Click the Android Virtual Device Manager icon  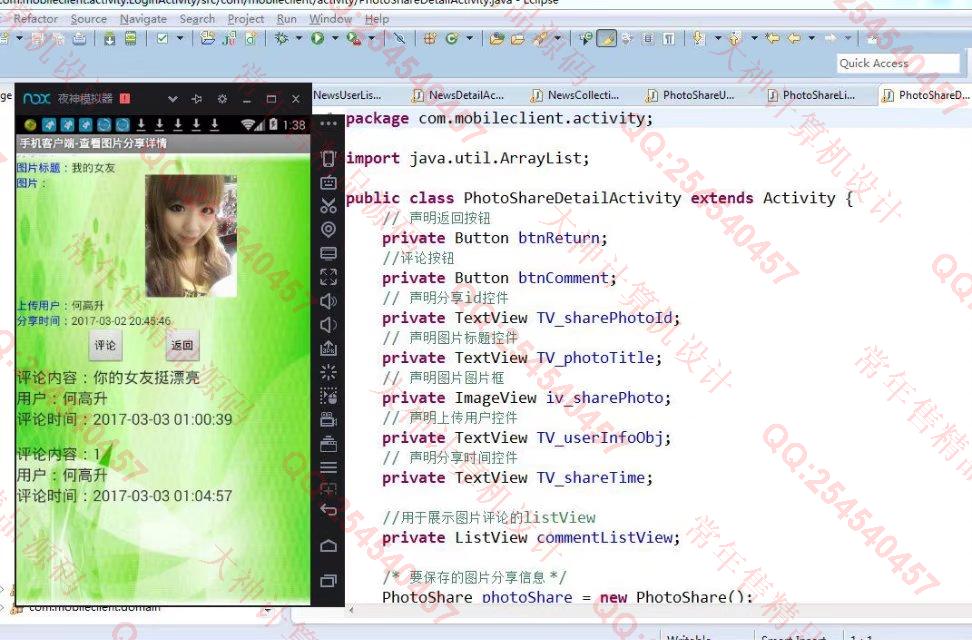[130, 39]
